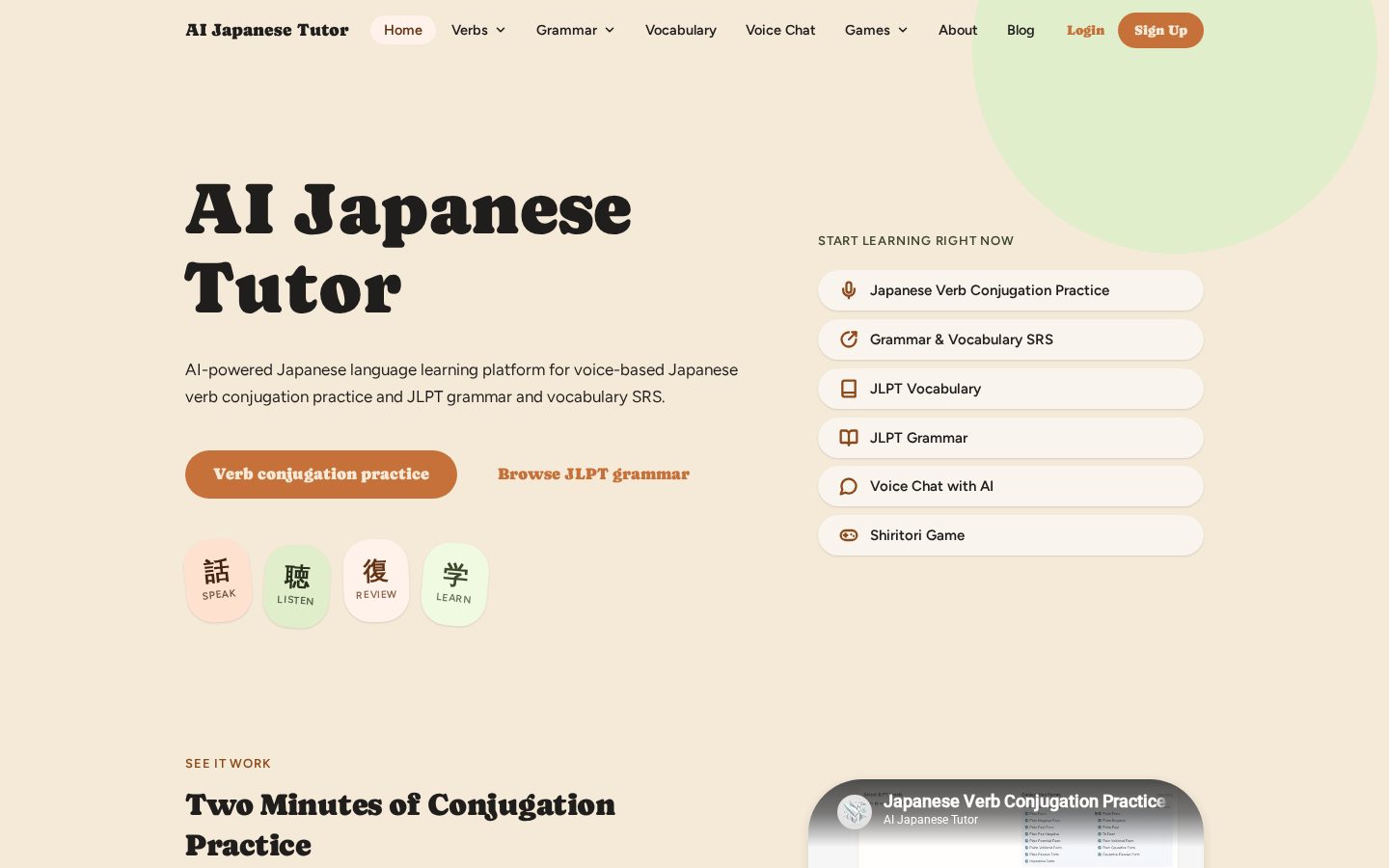Click the book icon next to JLPT Vocabulary
Image resolution: width=1389 pixels, height=868 pixels.
pyautogui.click(x=849, y=389)
